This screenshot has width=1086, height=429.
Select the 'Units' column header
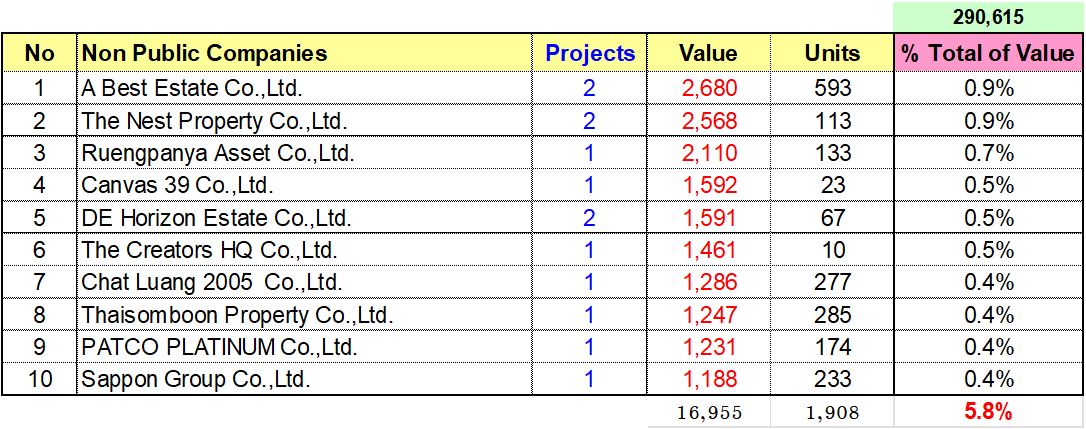(x=832, y=54)
